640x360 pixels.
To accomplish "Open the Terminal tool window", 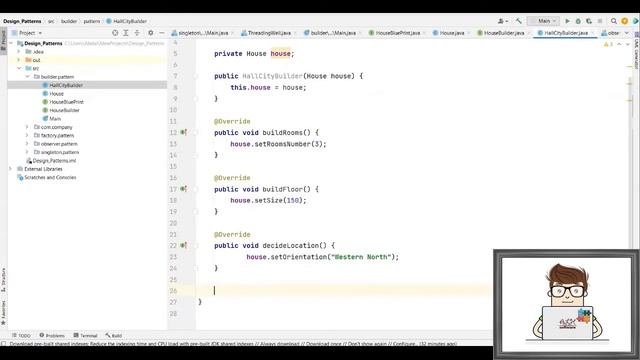I will (x=85, y=336).
